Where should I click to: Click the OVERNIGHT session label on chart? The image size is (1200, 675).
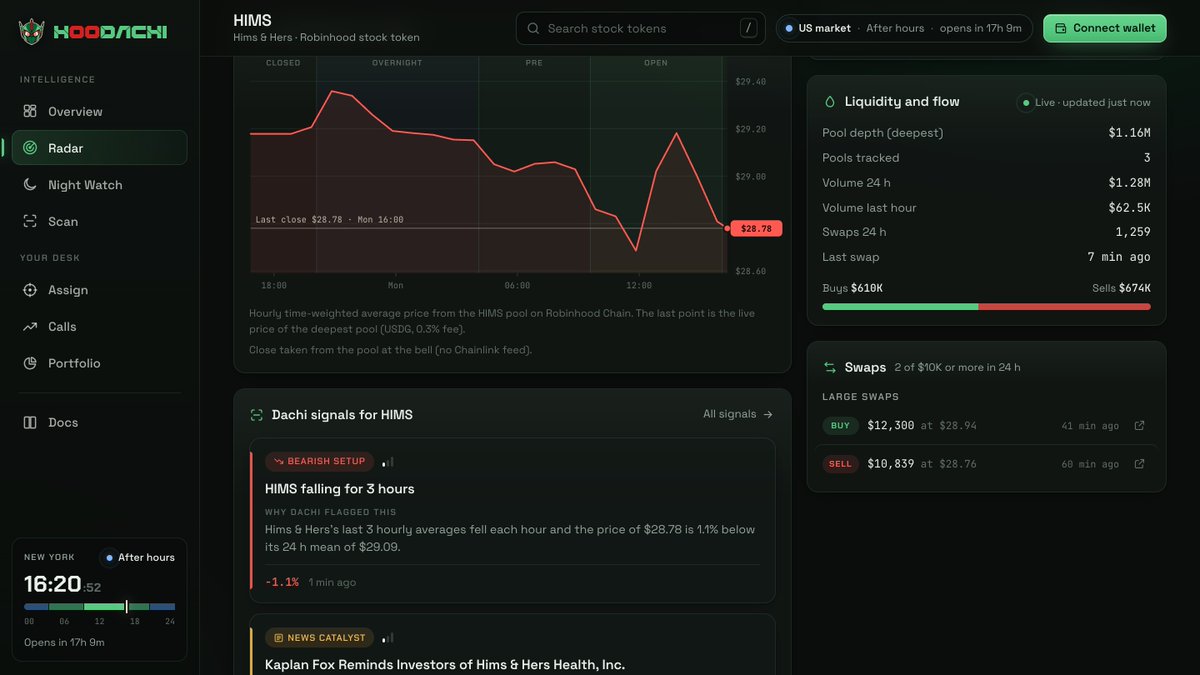(397, 63)
